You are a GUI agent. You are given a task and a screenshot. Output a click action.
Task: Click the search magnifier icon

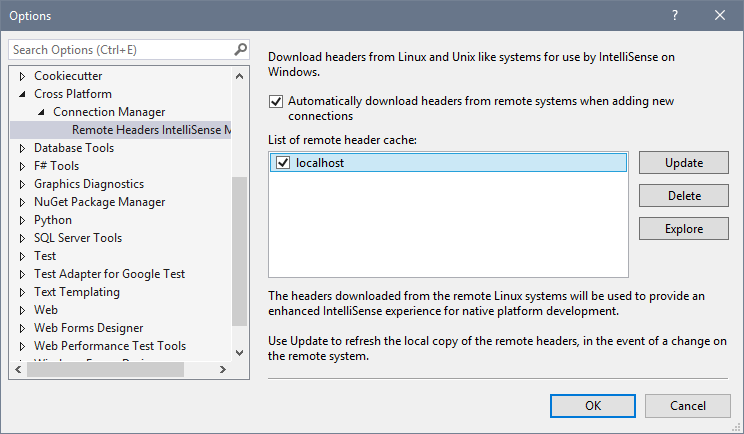(241, 49)
